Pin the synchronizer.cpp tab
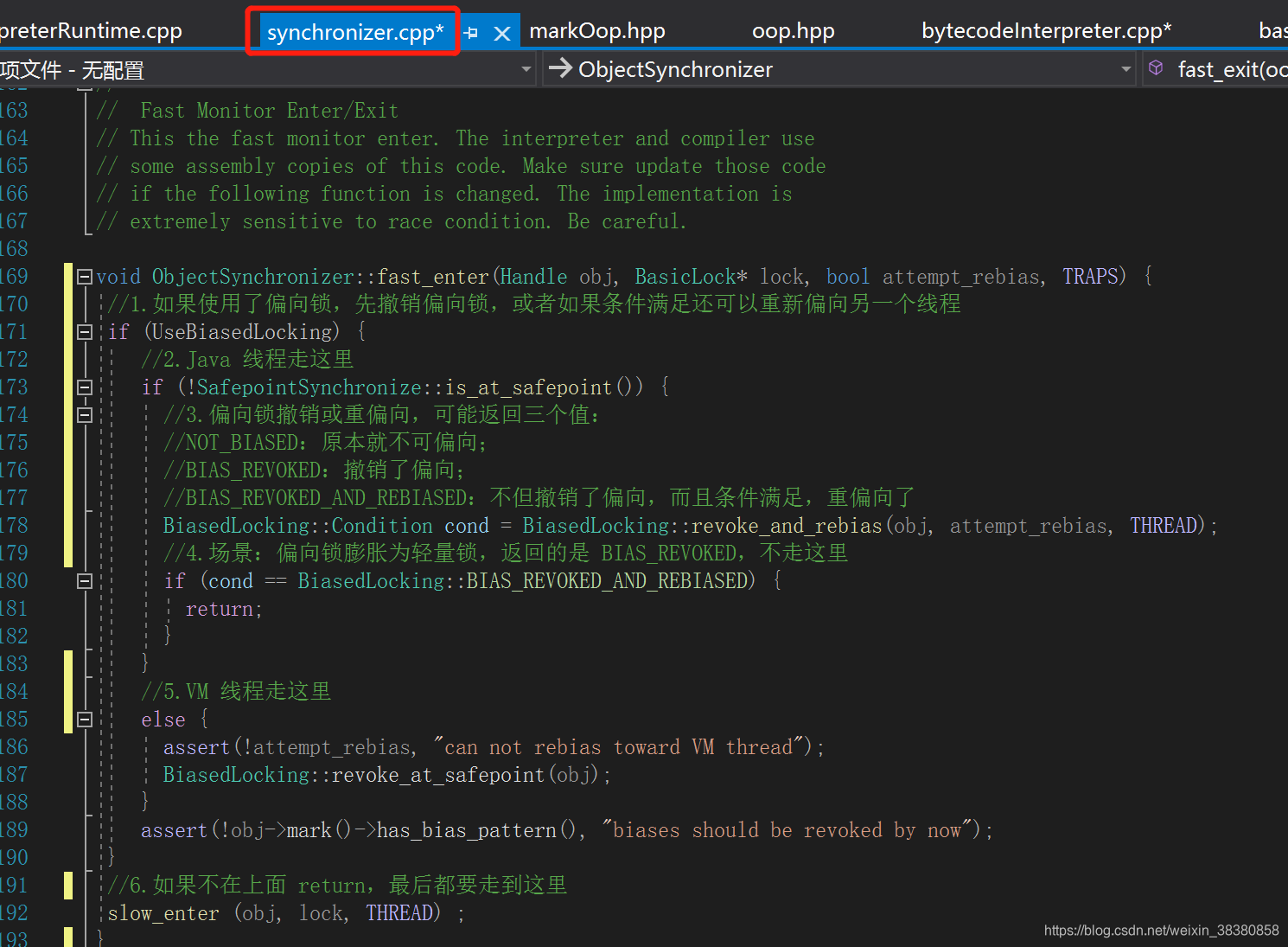This screenshot has height=947, width=1288. (x=471, y=33)
